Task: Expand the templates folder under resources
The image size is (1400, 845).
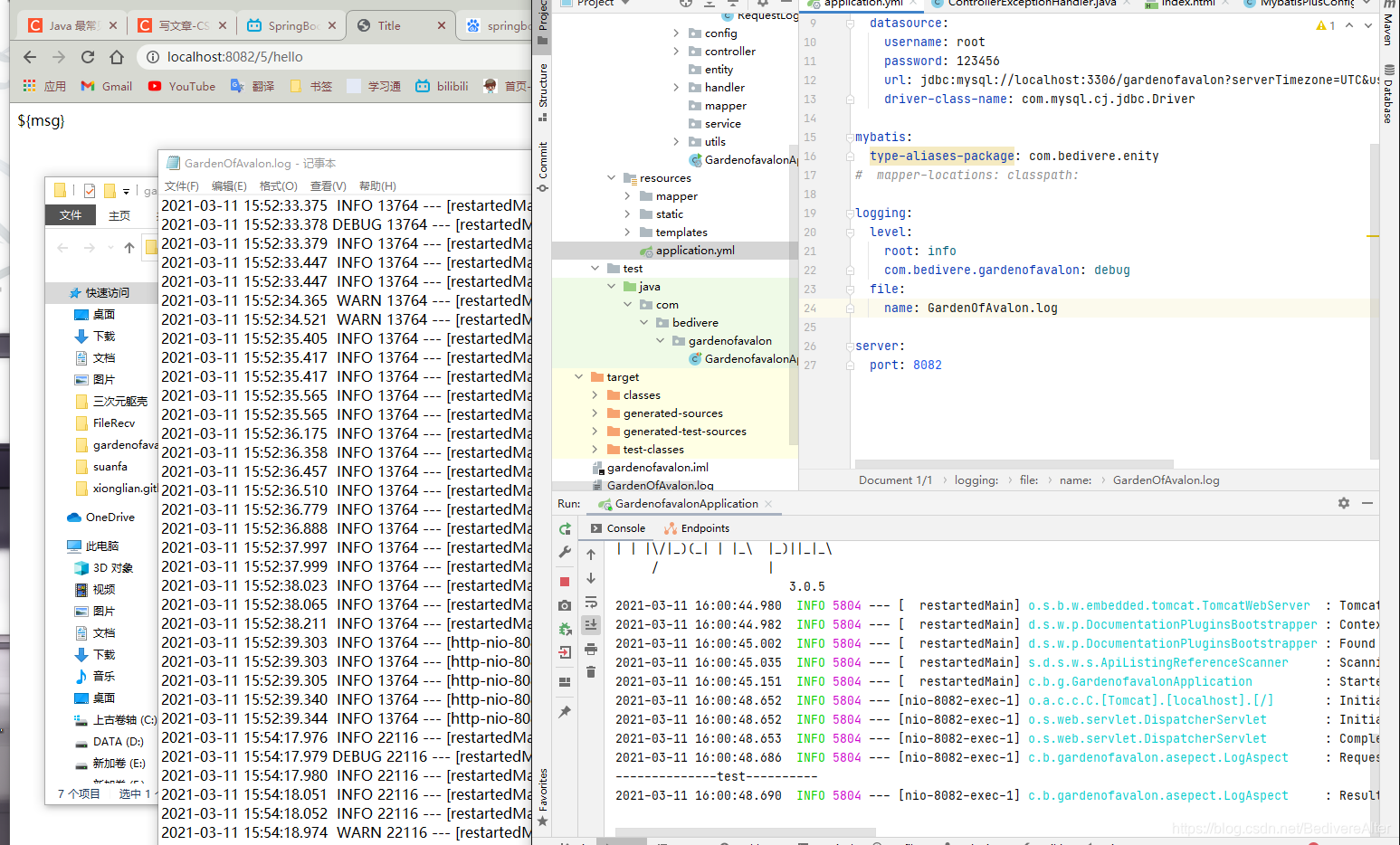Action: coord(628,233)
